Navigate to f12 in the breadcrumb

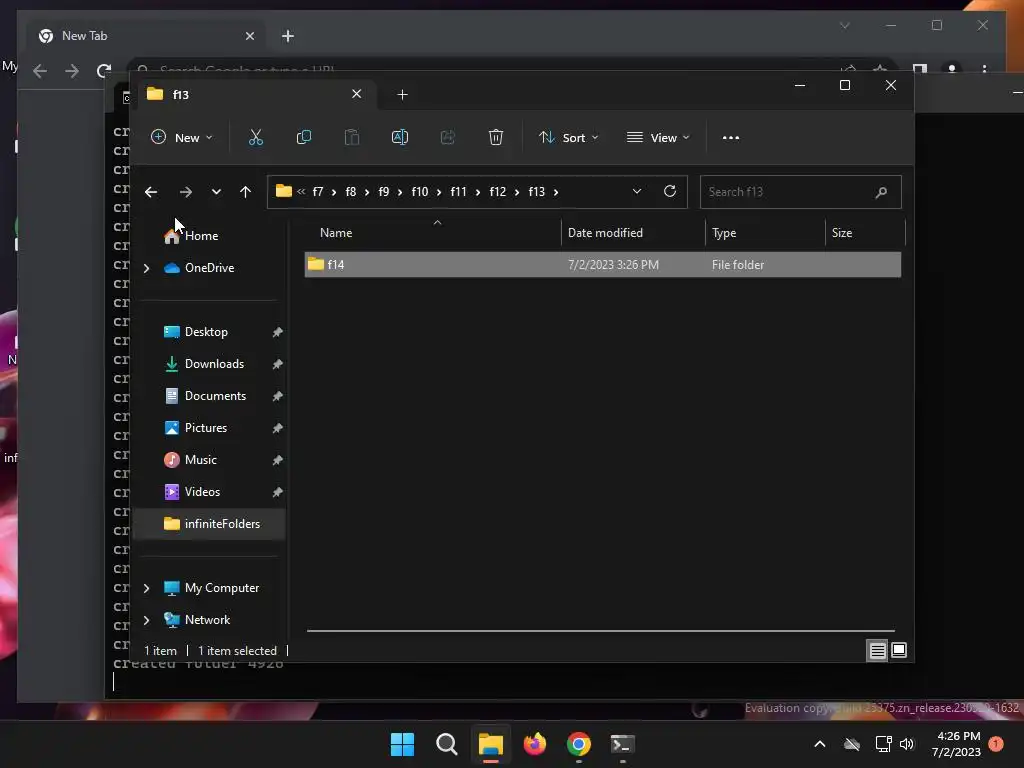click(x=498, y=192)
